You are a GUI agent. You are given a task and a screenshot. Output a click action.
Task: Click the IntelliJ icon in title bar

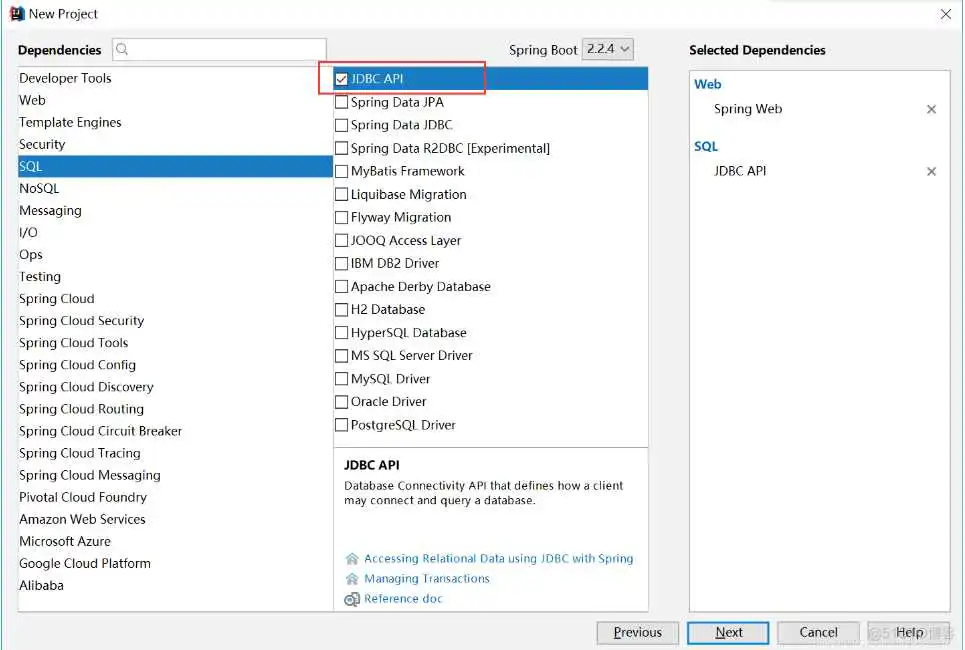(x=16, y=14)
